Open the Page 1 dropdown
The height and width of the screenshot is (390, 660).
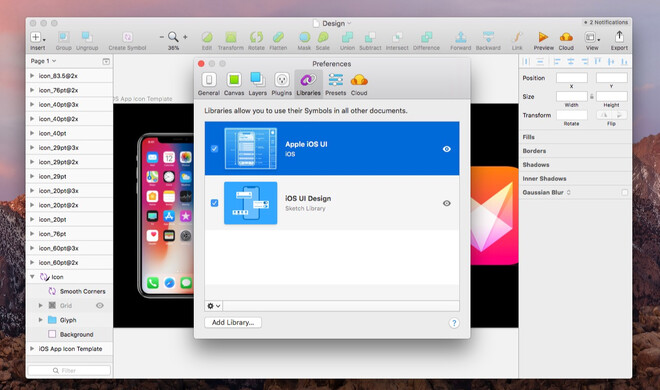[43, 61]
